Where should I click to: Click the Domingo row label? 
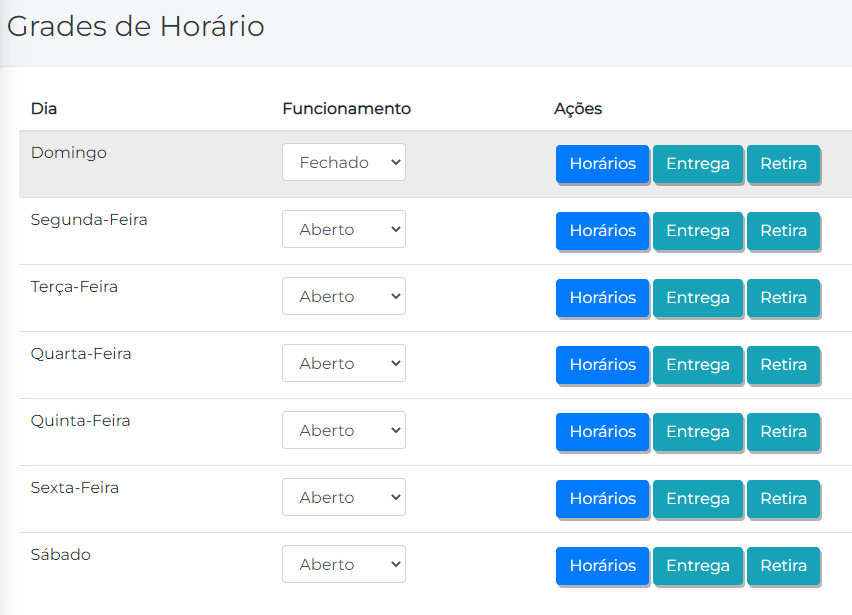(69, 153)
